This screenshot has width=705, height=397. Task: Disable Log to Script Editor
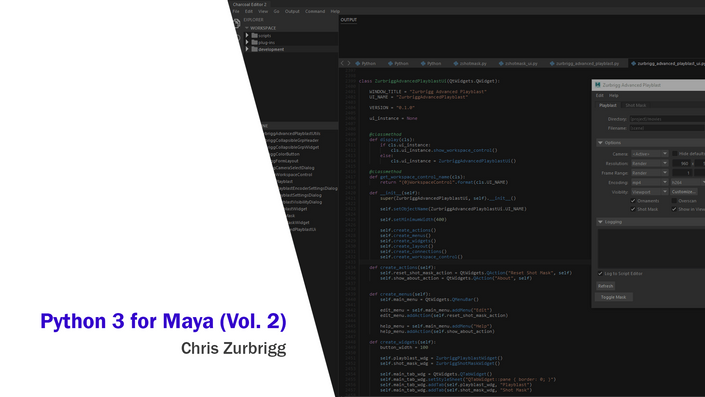pos(600,273)
